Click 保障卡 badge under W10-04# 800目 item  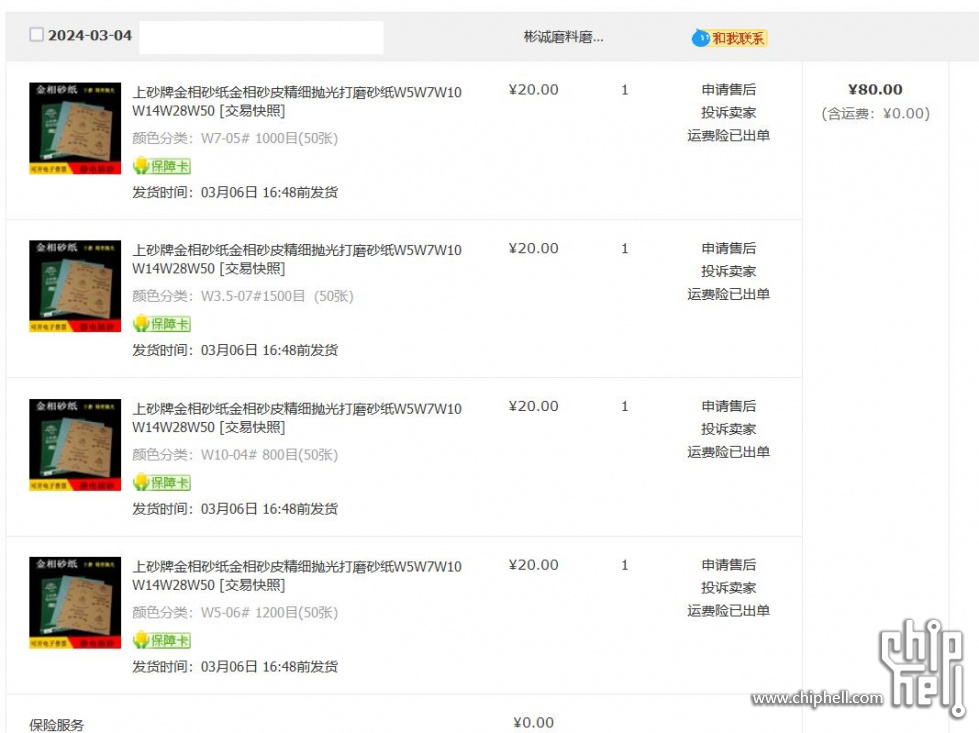tap(162, 483)
